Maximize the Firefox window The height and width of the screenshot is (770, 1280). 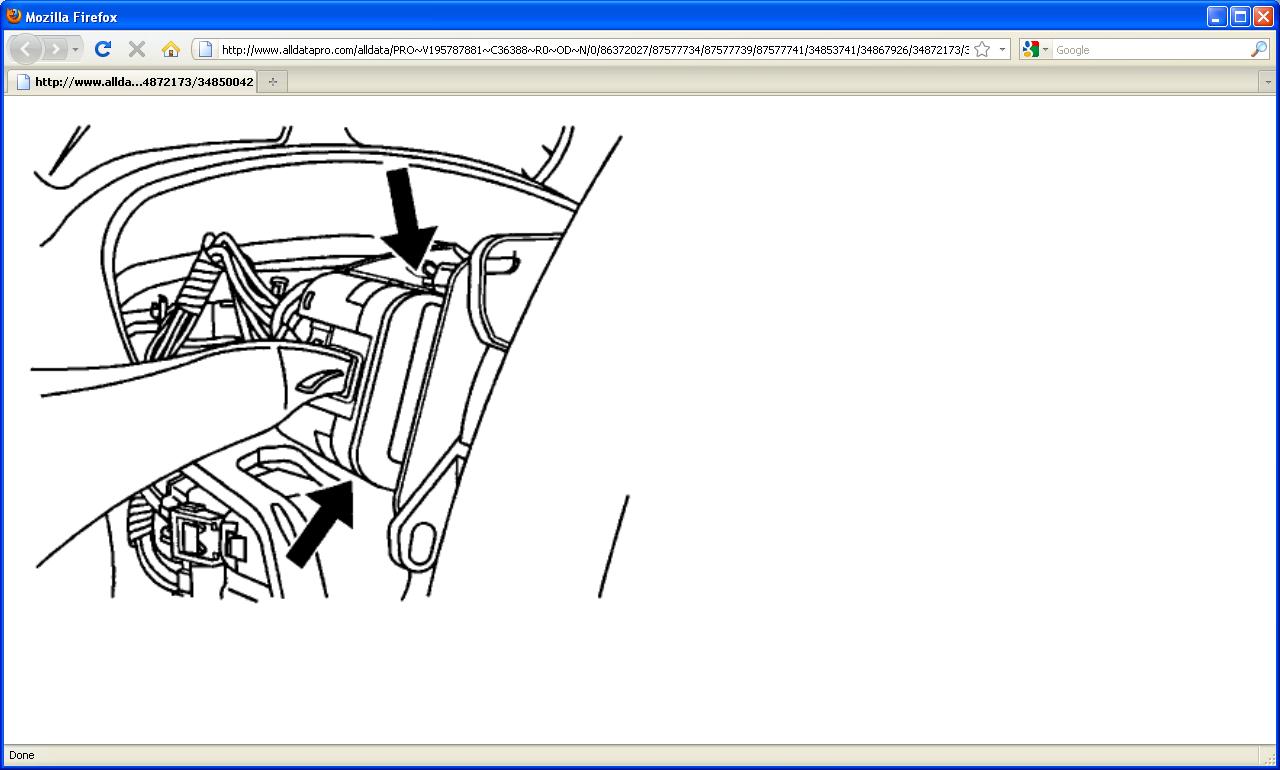pyautogui.click(x=1240, y=16)
